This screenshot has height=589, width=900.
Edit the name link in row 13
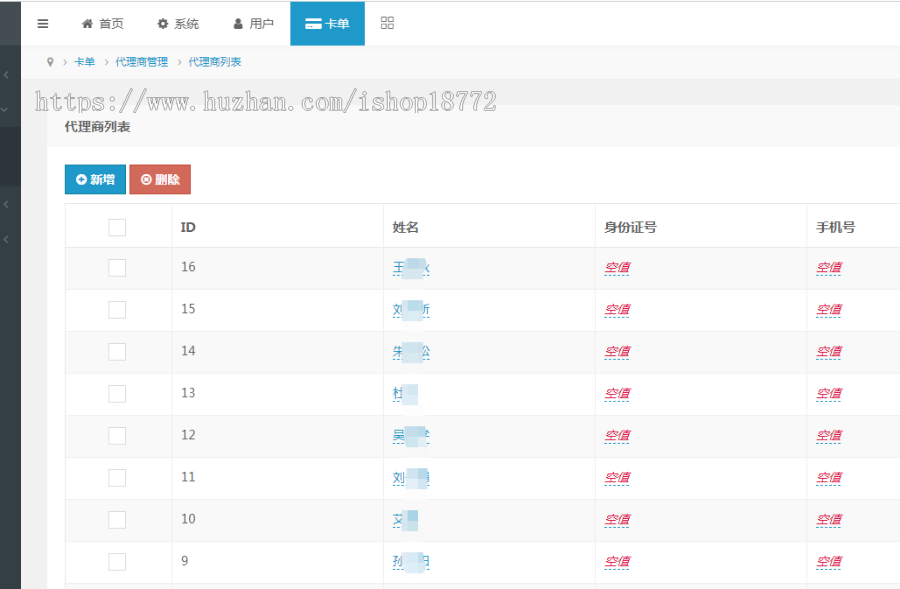click(x=405, y=393)
